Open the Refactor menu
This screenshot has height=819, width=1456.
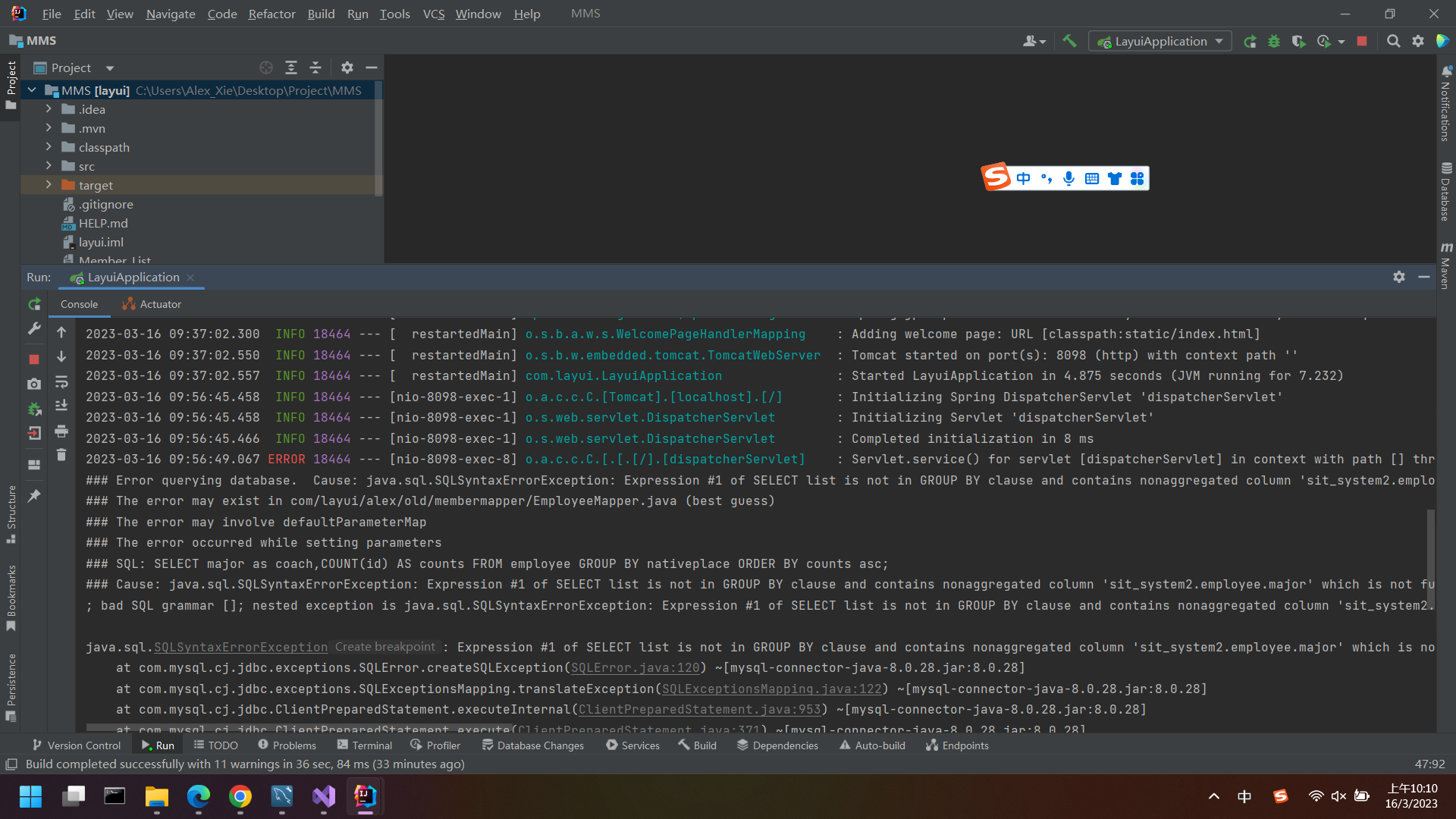coord(271,14)
